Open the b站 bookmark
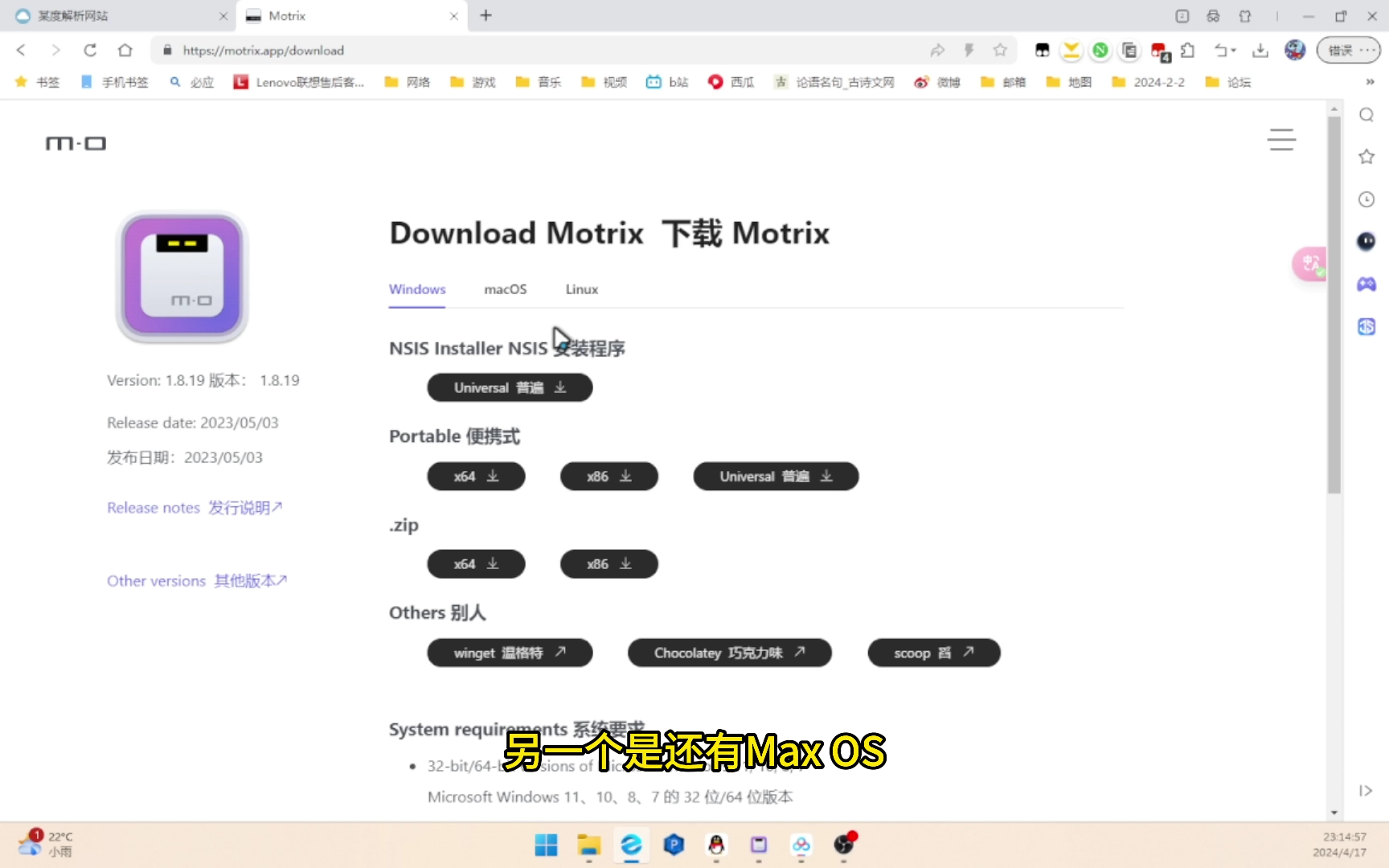 coord(668,82)
